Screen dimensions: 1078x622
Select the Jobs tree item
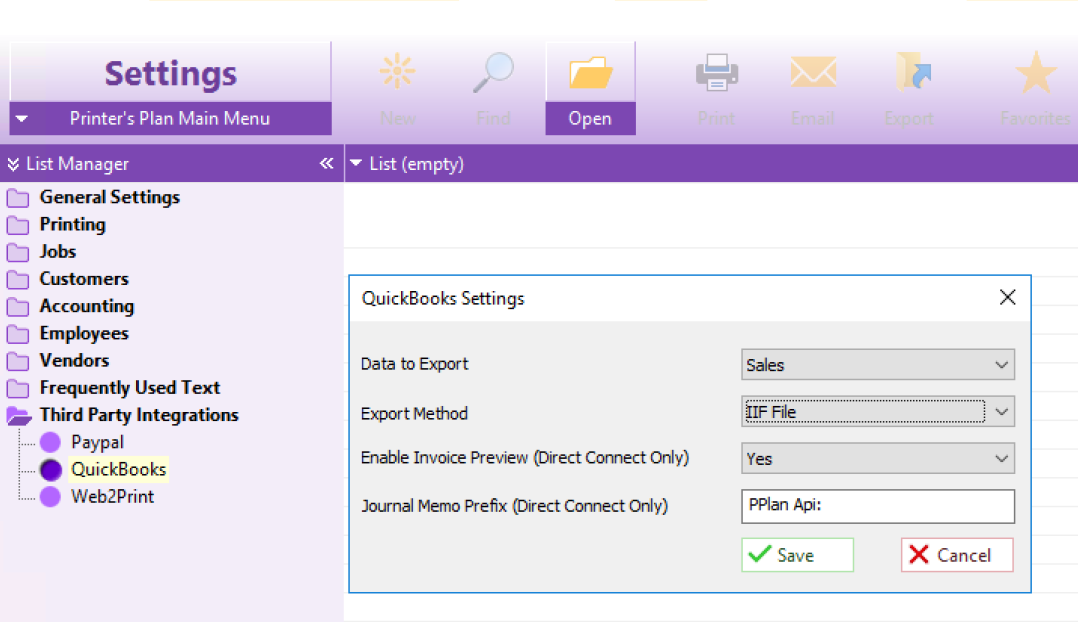pyautogui.click(x=58, y=252)
